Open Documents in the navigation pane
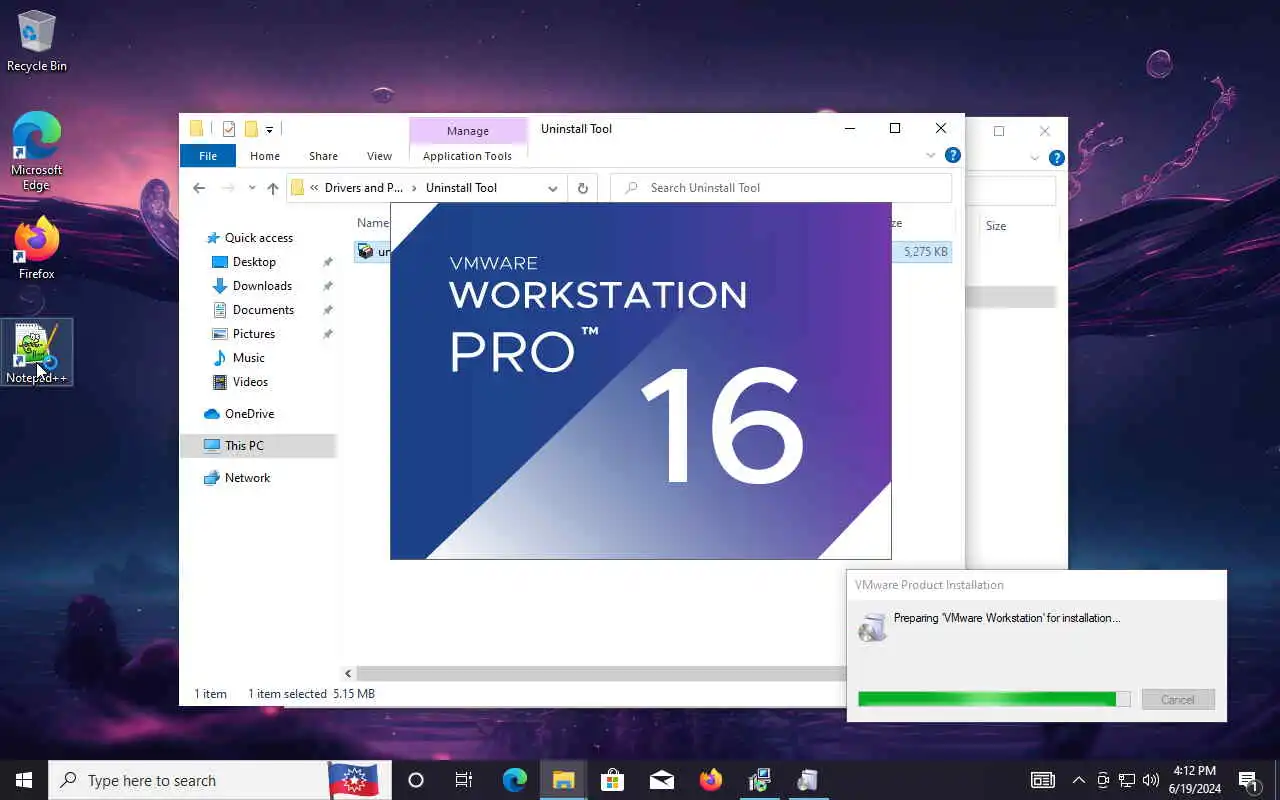1280x800 pixels. [263, 310]
